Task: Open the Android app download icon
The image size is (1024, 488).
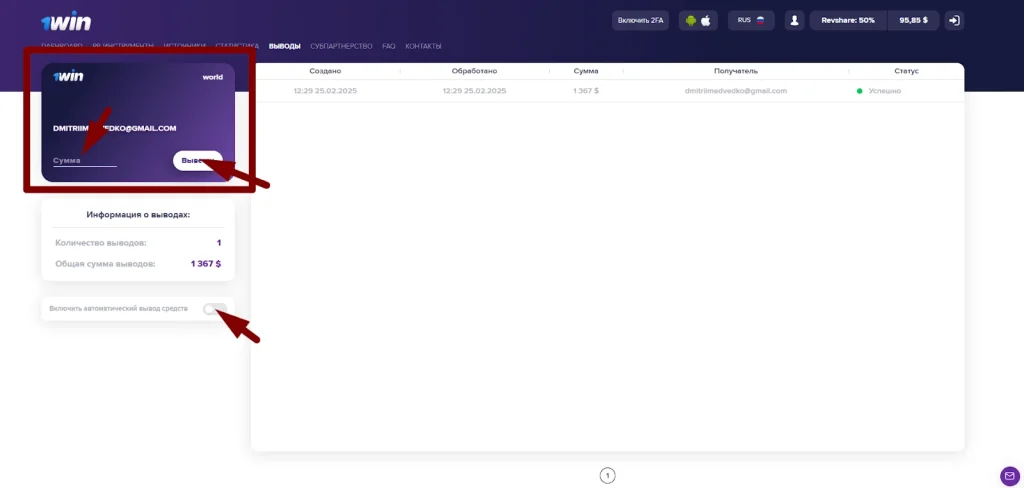Action: point(691,21)
